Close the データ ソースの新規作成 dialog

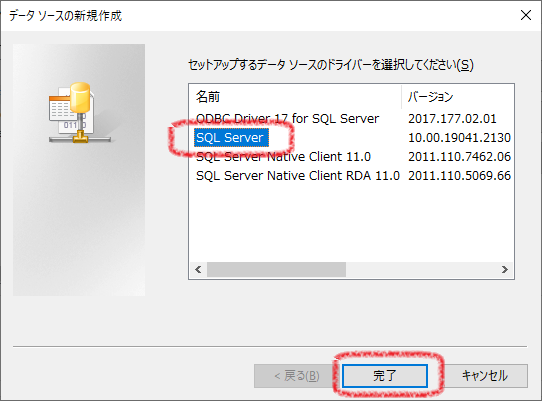526,15
